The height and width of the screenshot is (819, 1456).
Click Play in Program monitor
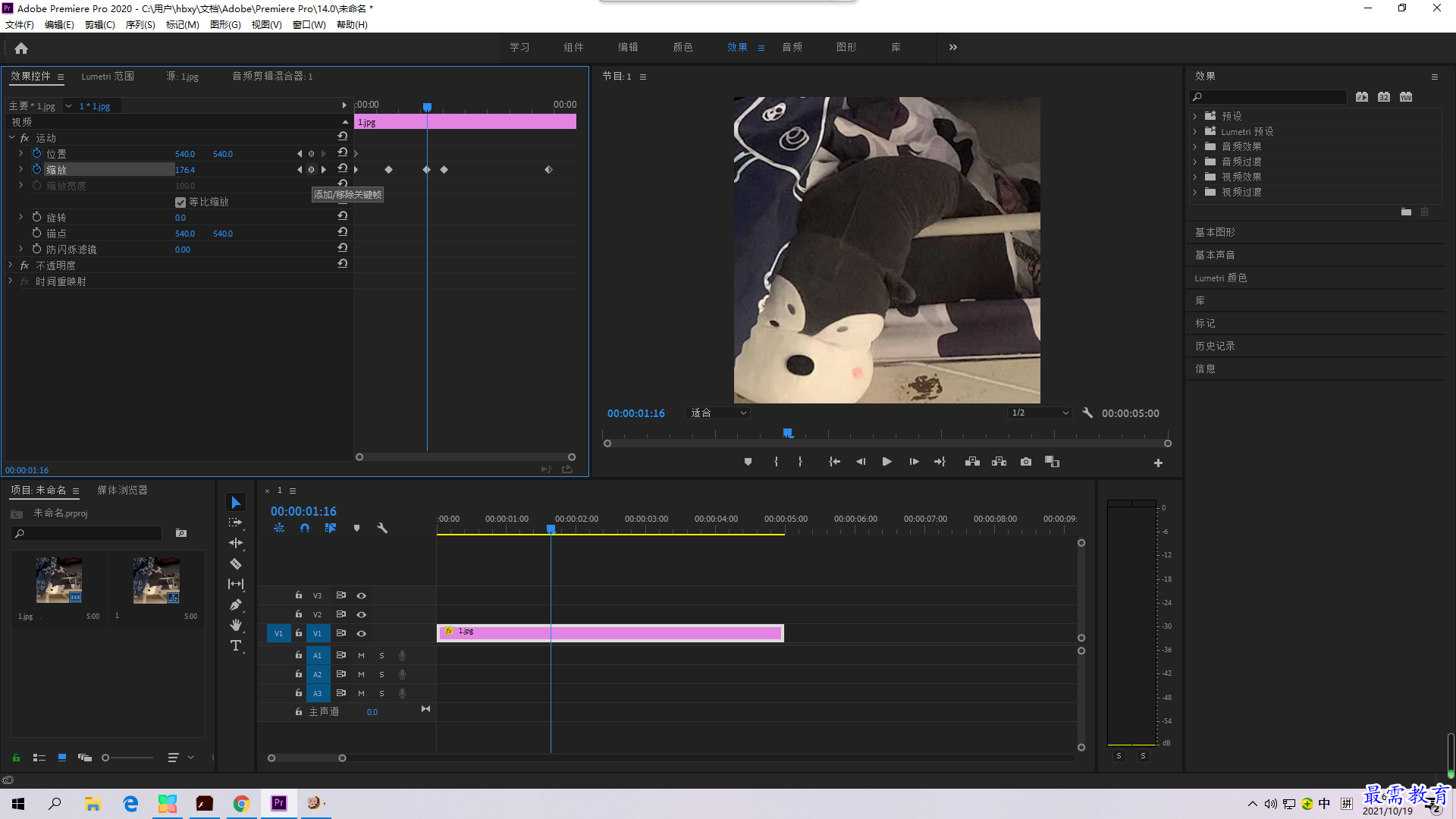[x=886, y=462]
